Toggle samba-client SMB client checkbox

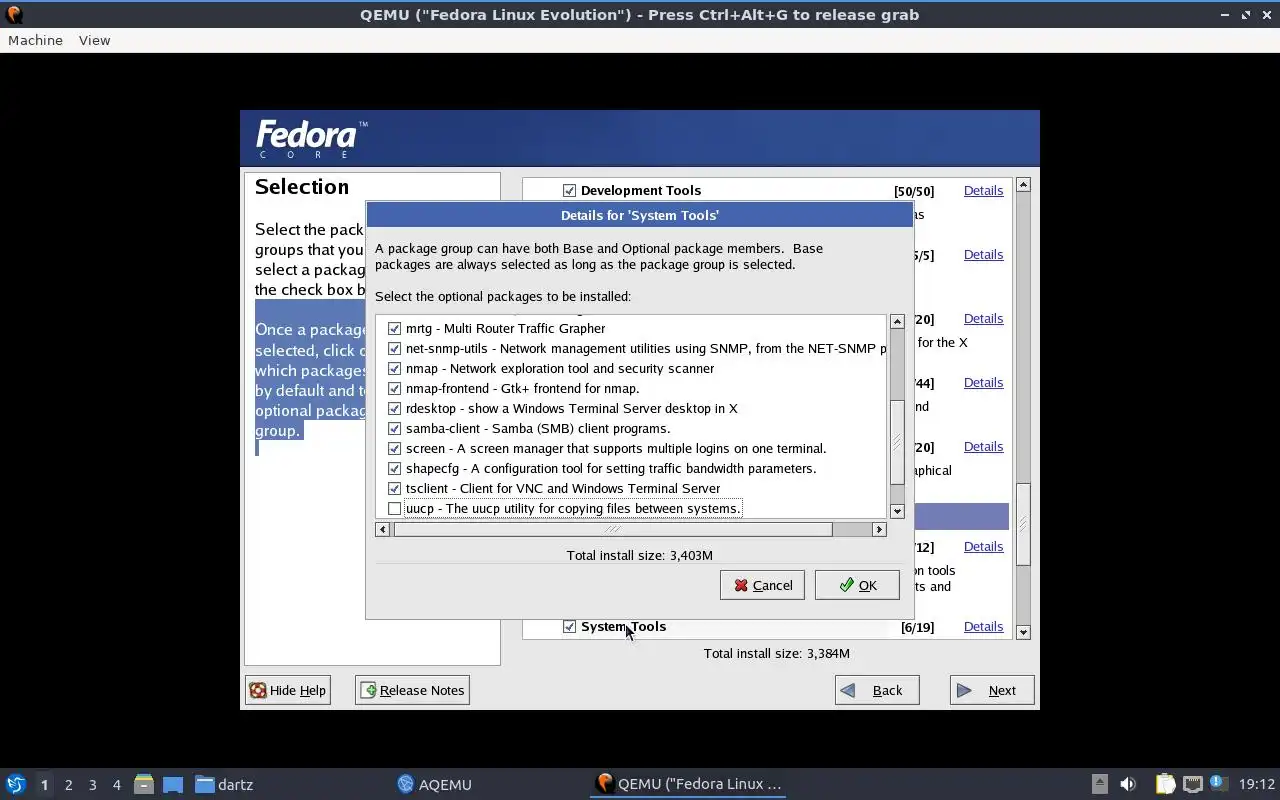click(394, 428)
